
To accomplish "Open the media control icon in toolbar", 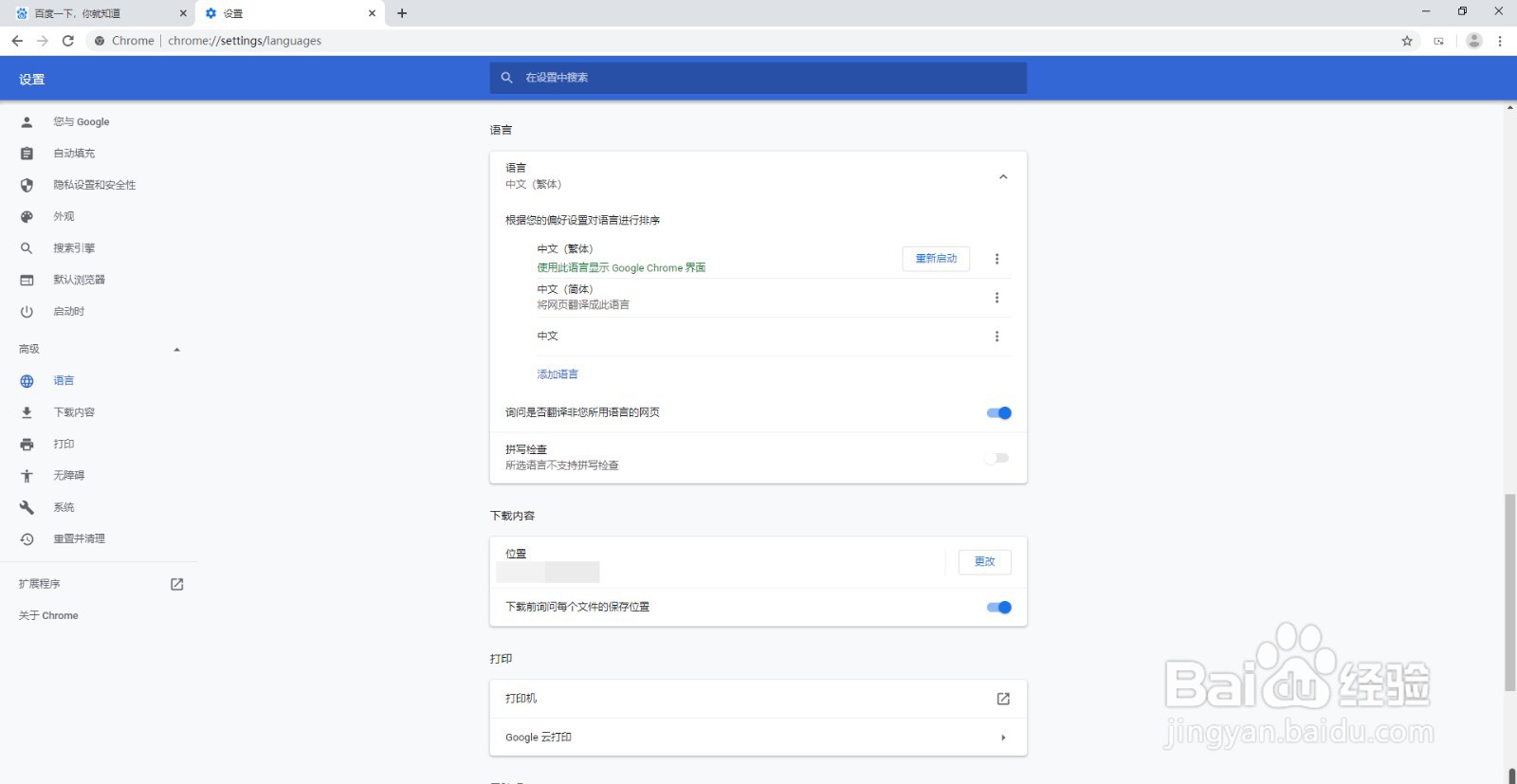I will tap(1439, 41).
